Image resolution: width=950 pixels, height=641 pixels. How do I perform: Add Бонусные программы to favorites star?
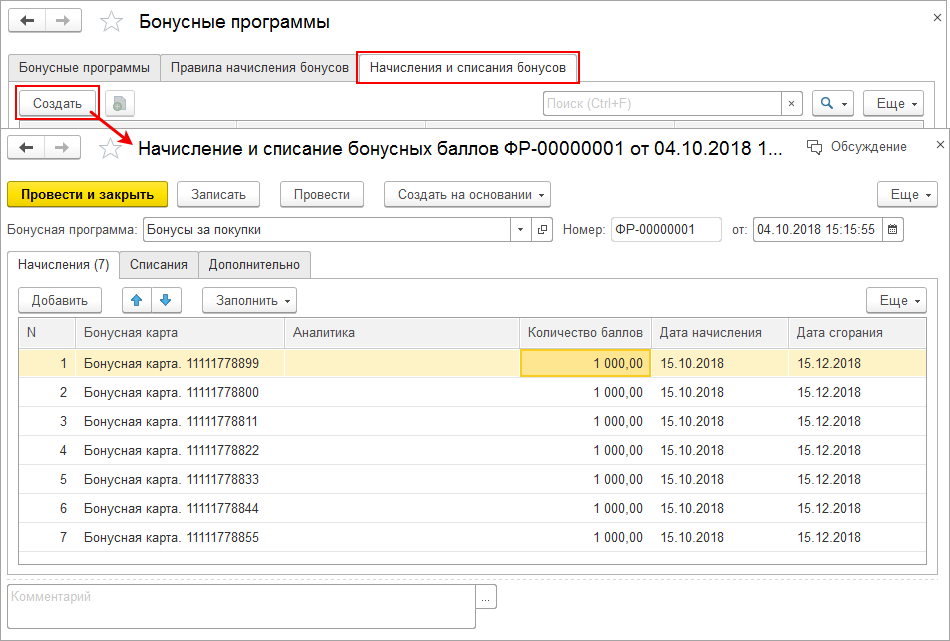tap(111, 22)
